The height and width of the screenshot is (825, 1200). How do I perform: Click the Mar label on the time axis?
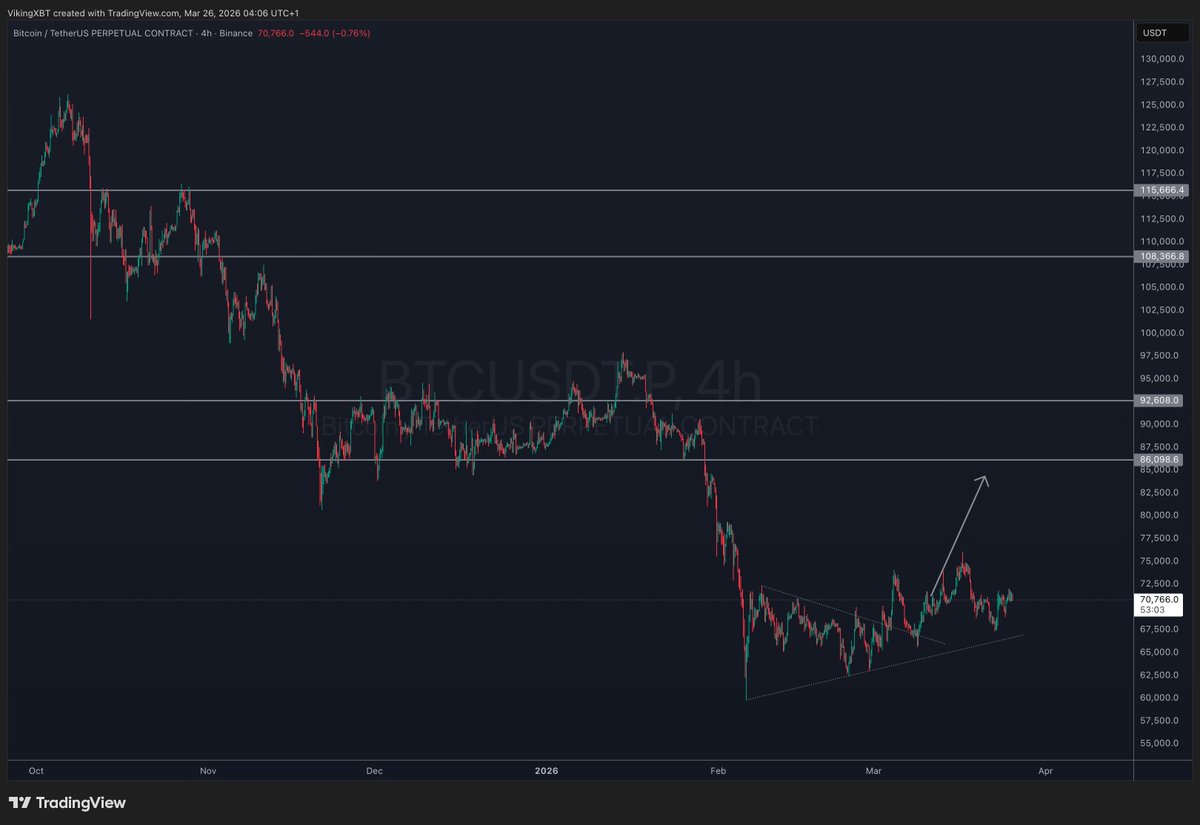875,771
